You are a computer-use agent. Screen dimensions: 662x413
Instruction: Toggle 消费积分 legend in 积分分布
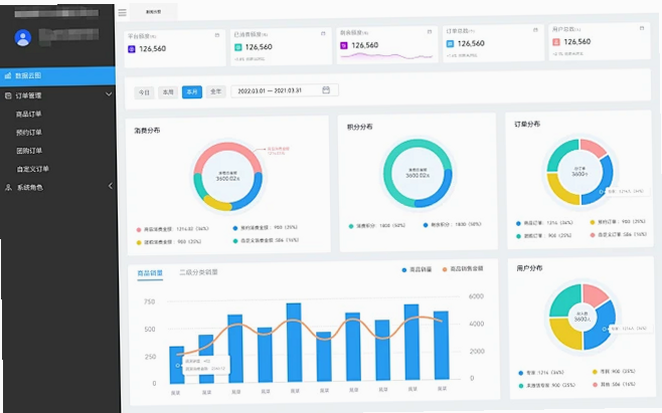pos(377,226)
